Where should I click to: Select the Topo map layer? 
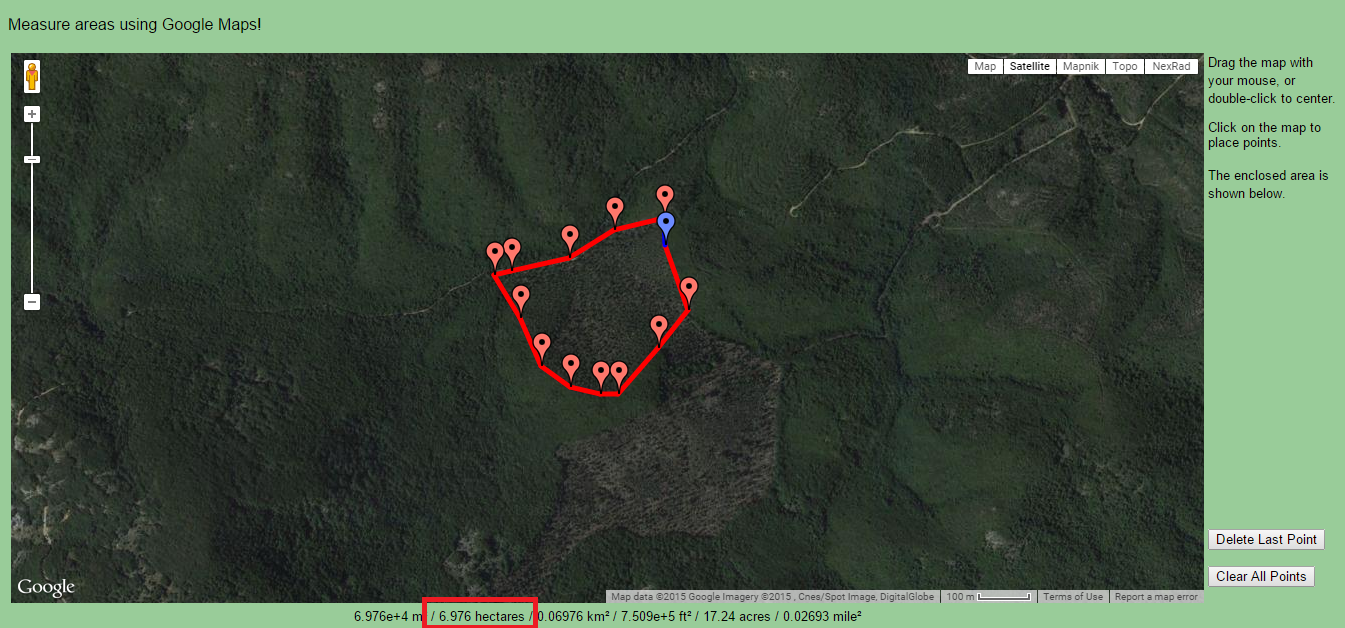click(x=1125, y=66)
